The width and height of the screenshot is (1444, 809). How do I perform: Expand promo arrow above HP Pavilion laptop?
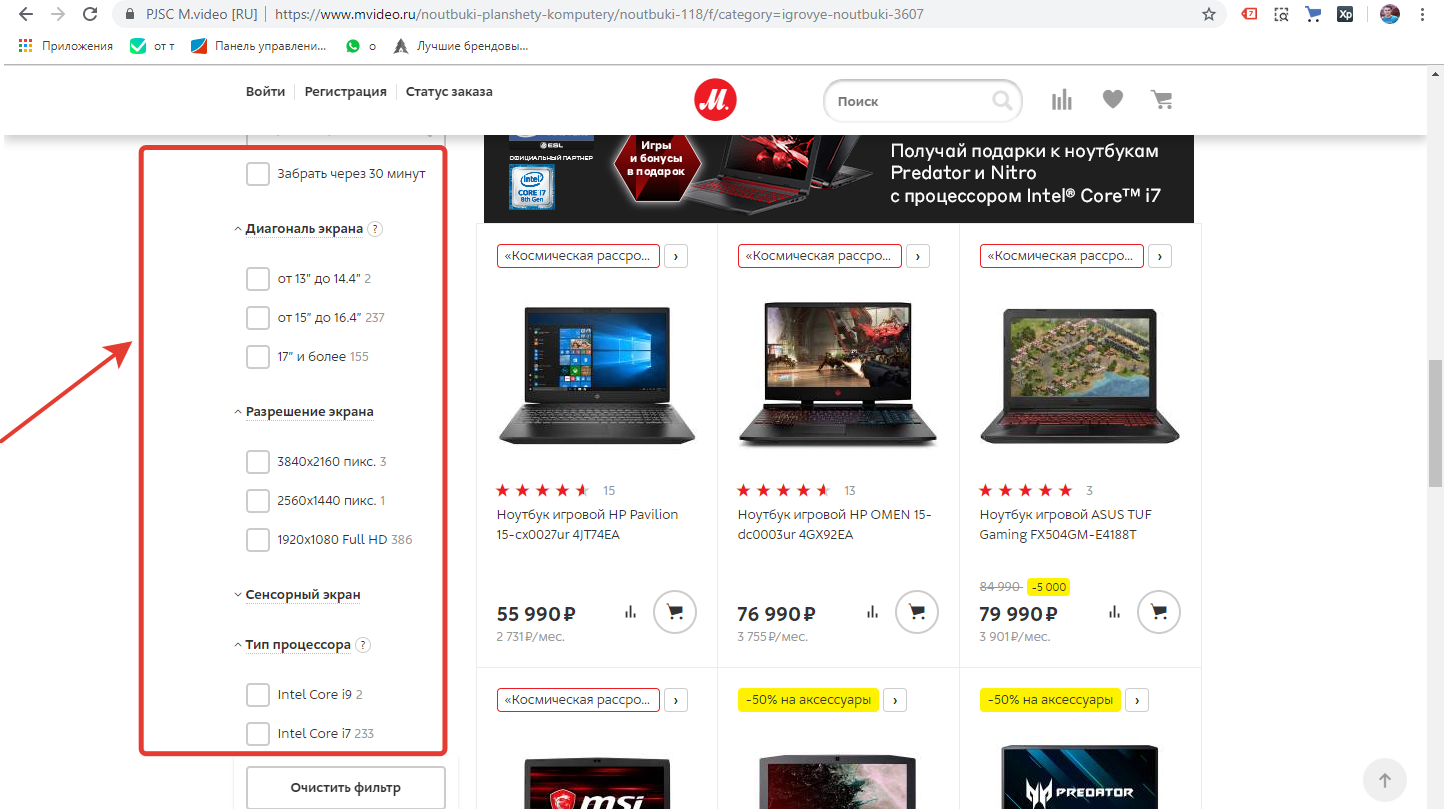point(676,256)
